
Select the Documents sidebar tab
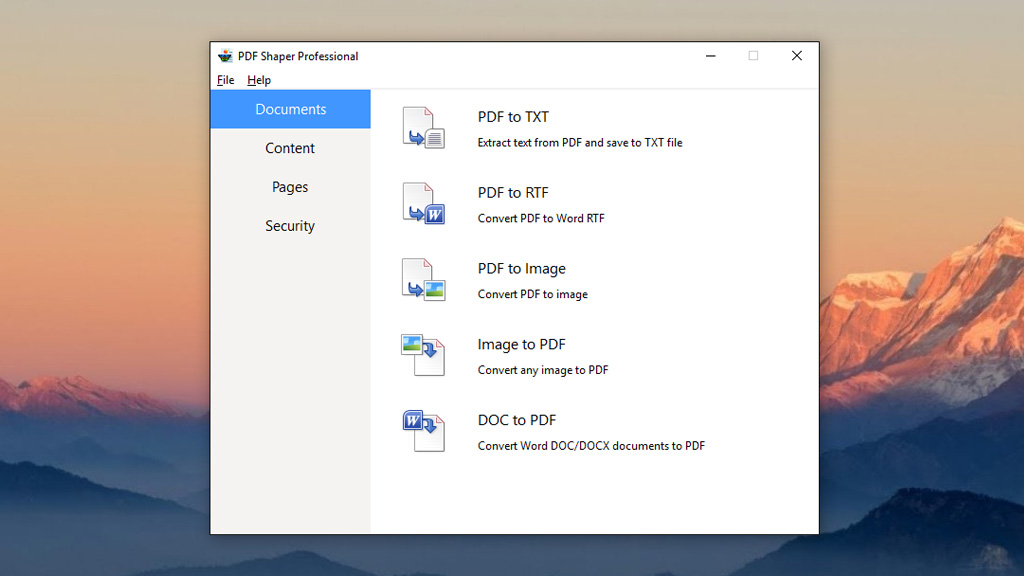click(290, 109)
